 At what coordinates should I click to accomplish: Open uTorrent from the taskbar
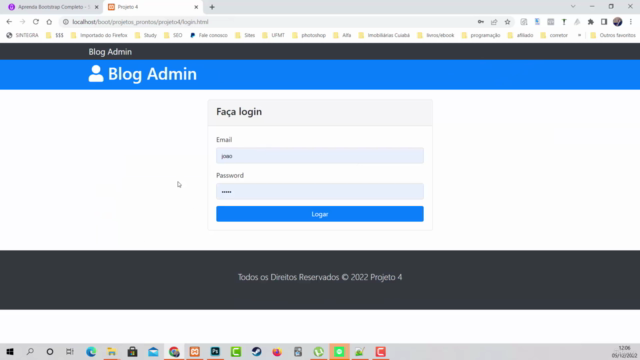[x=318, y=351]
